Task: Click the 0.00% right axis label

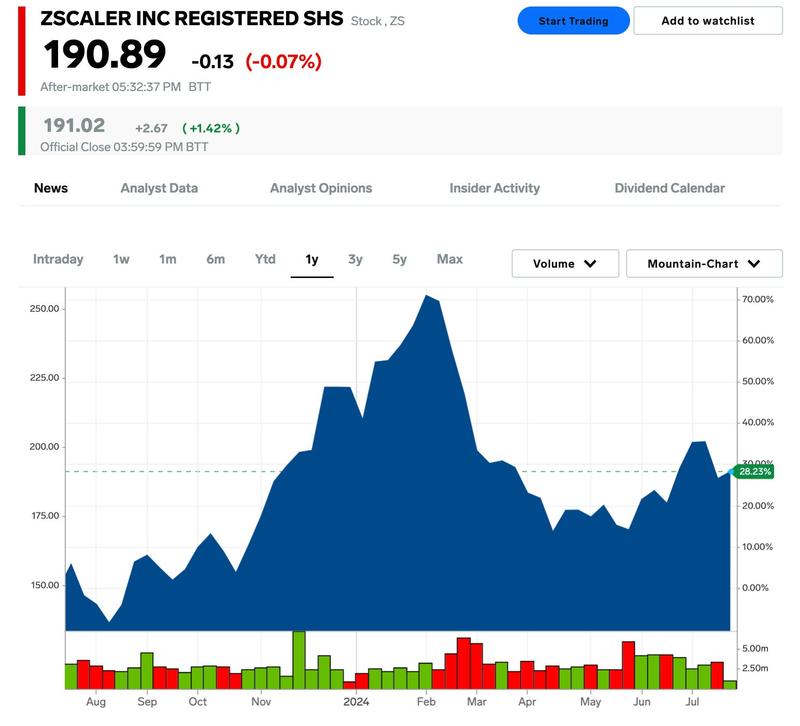Action: (755, 588)
